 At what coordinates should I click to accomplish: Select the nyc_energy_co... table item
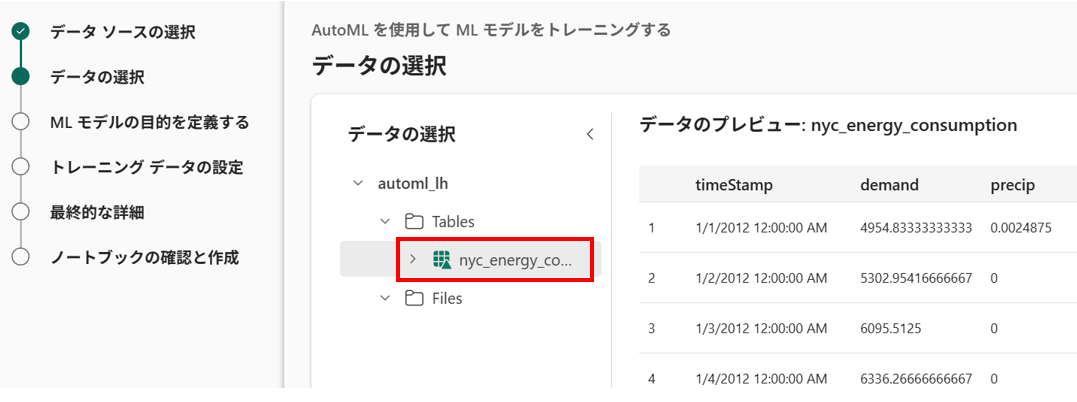click(515, 260)
